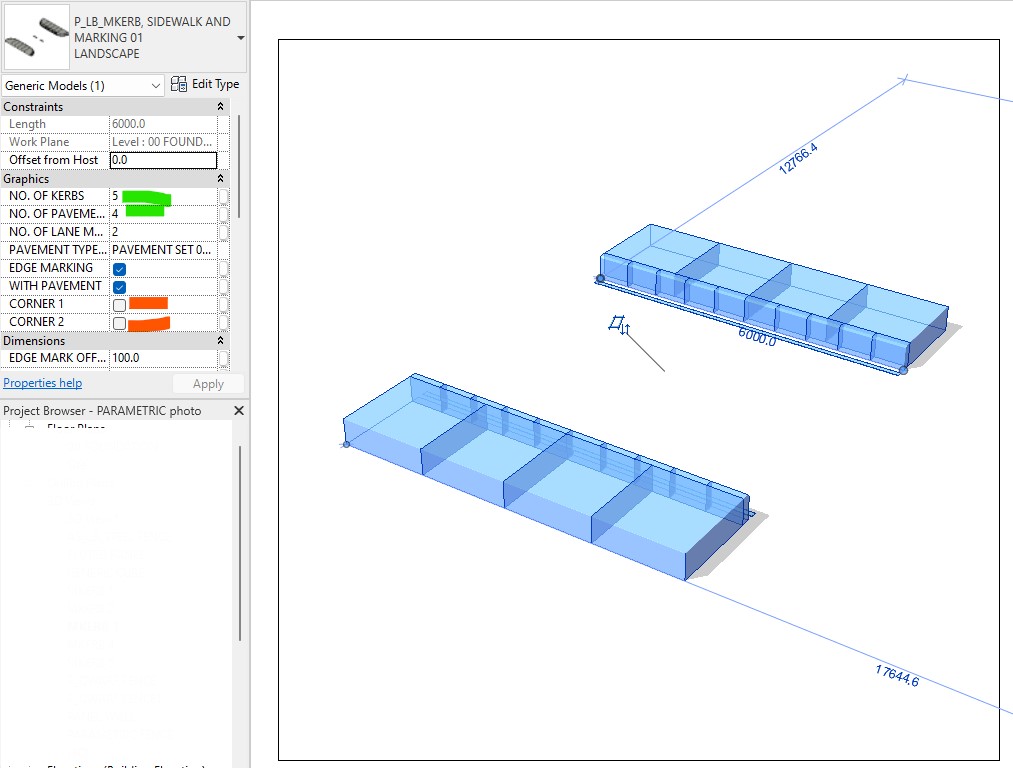
Task: Edit the NO. OF KERBS value
Action: pos(163,196)
